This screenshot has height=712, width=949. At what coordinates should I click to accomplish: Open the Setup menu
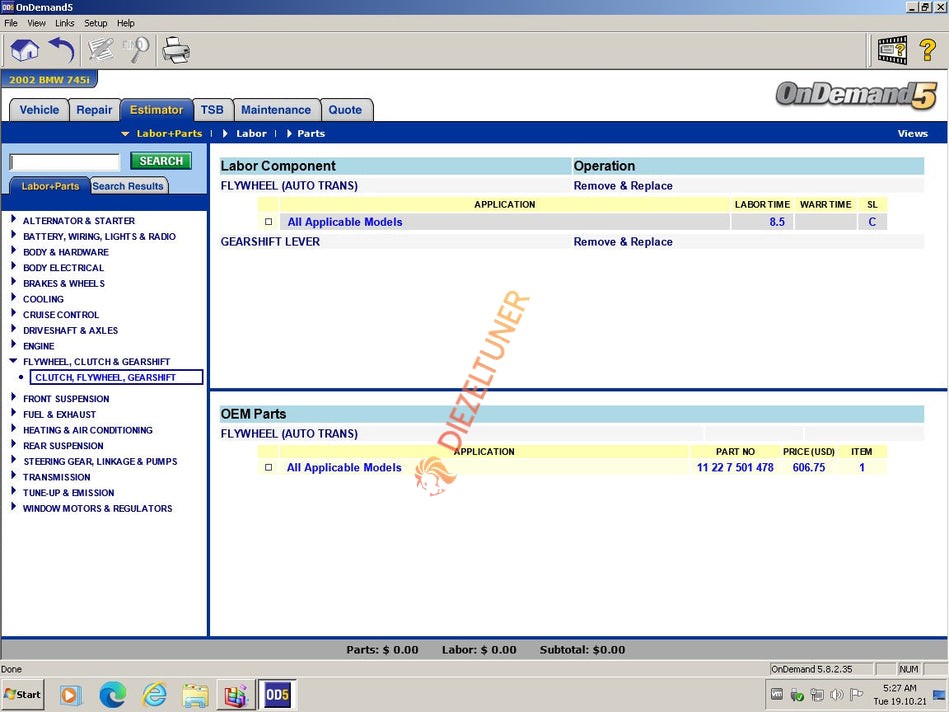pos(95,23)
